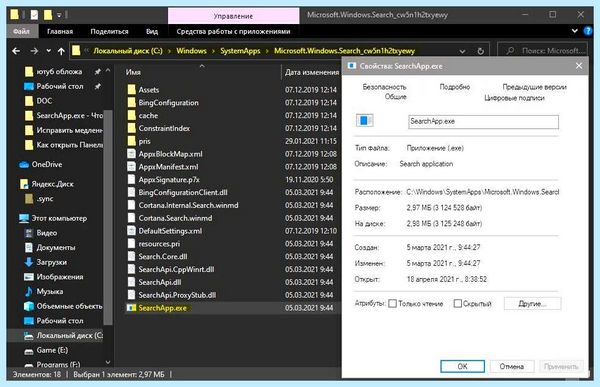
Task: Collapse the ribbon with the chevron
Action: (x=575, y=31)
